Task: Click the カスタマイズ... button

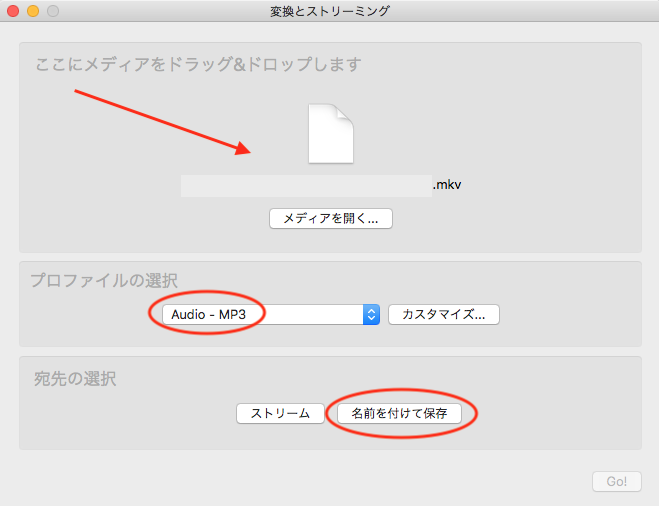Action: (444, 314)
